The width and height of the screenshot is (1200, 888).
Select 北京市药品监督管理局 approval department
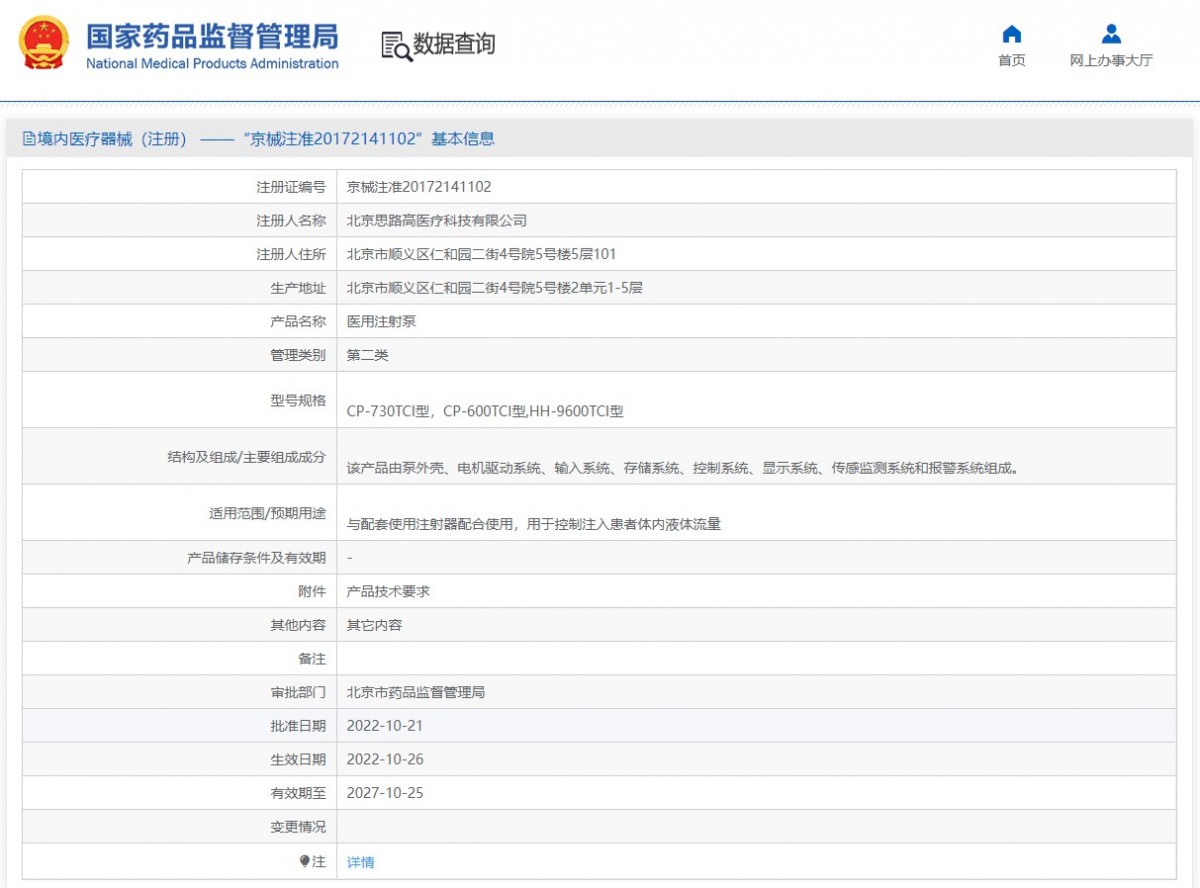click(415, 692)
